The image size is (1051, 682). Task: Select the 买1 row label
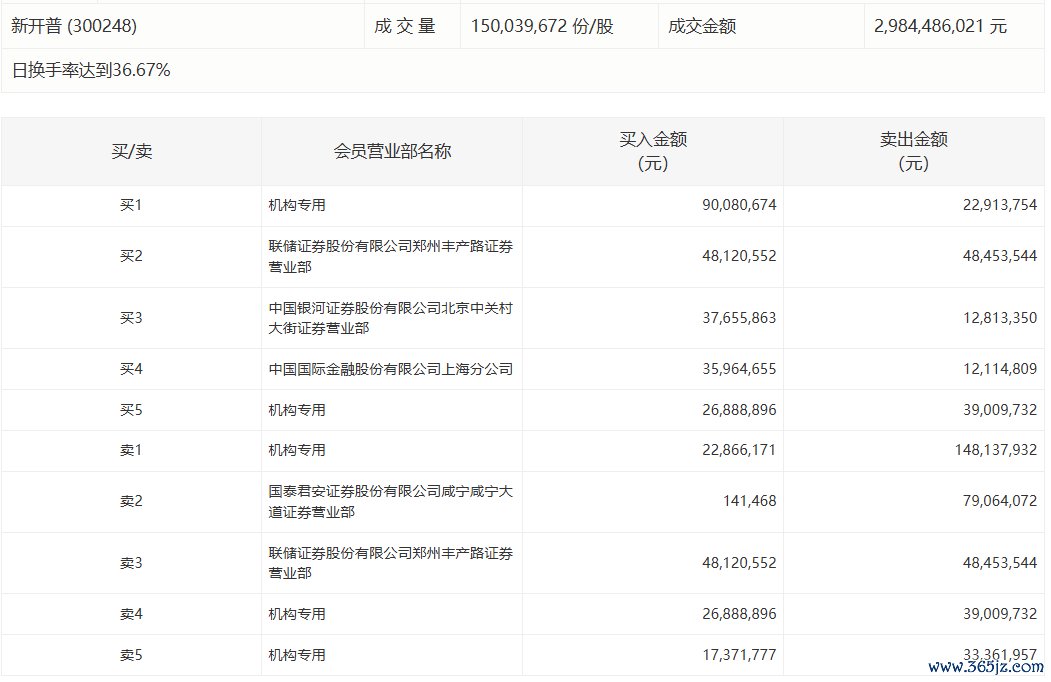coord(131,205)
